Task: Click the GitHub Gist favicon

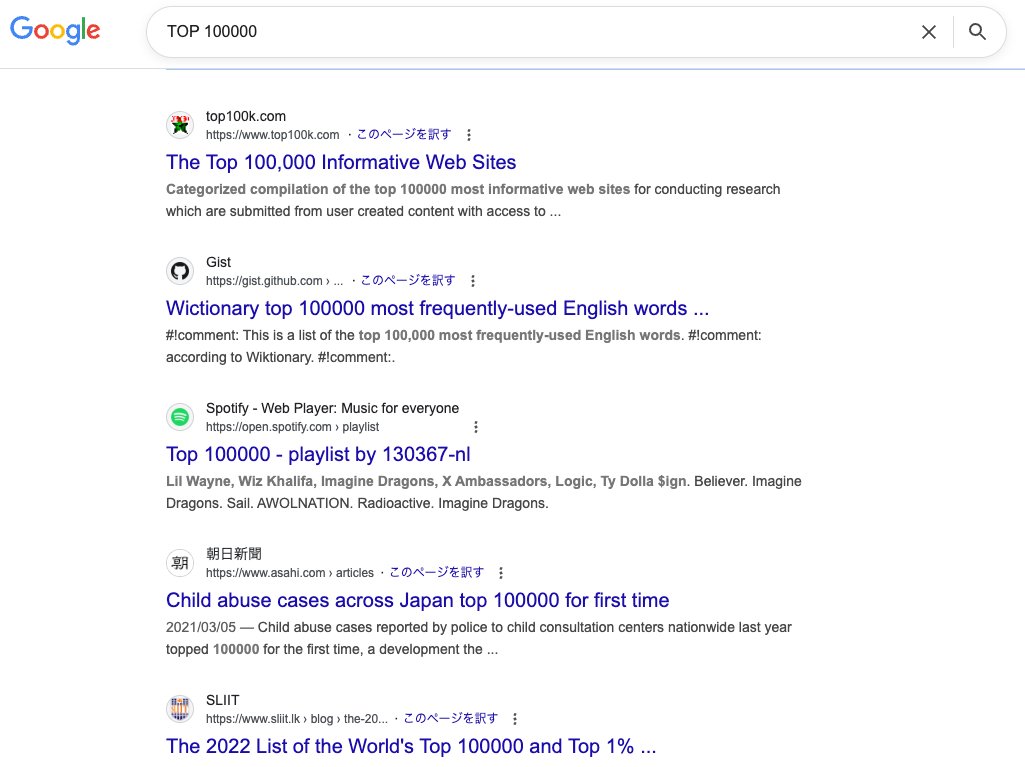Action: tap(180, 271)
